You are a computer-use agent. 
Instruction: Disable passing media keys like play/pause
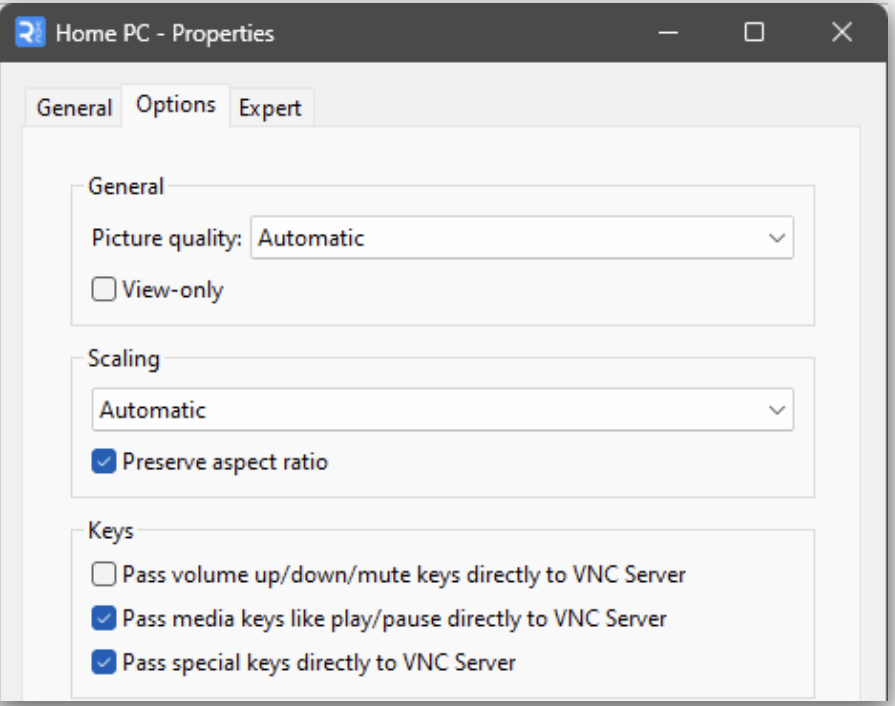coord(104,618)
